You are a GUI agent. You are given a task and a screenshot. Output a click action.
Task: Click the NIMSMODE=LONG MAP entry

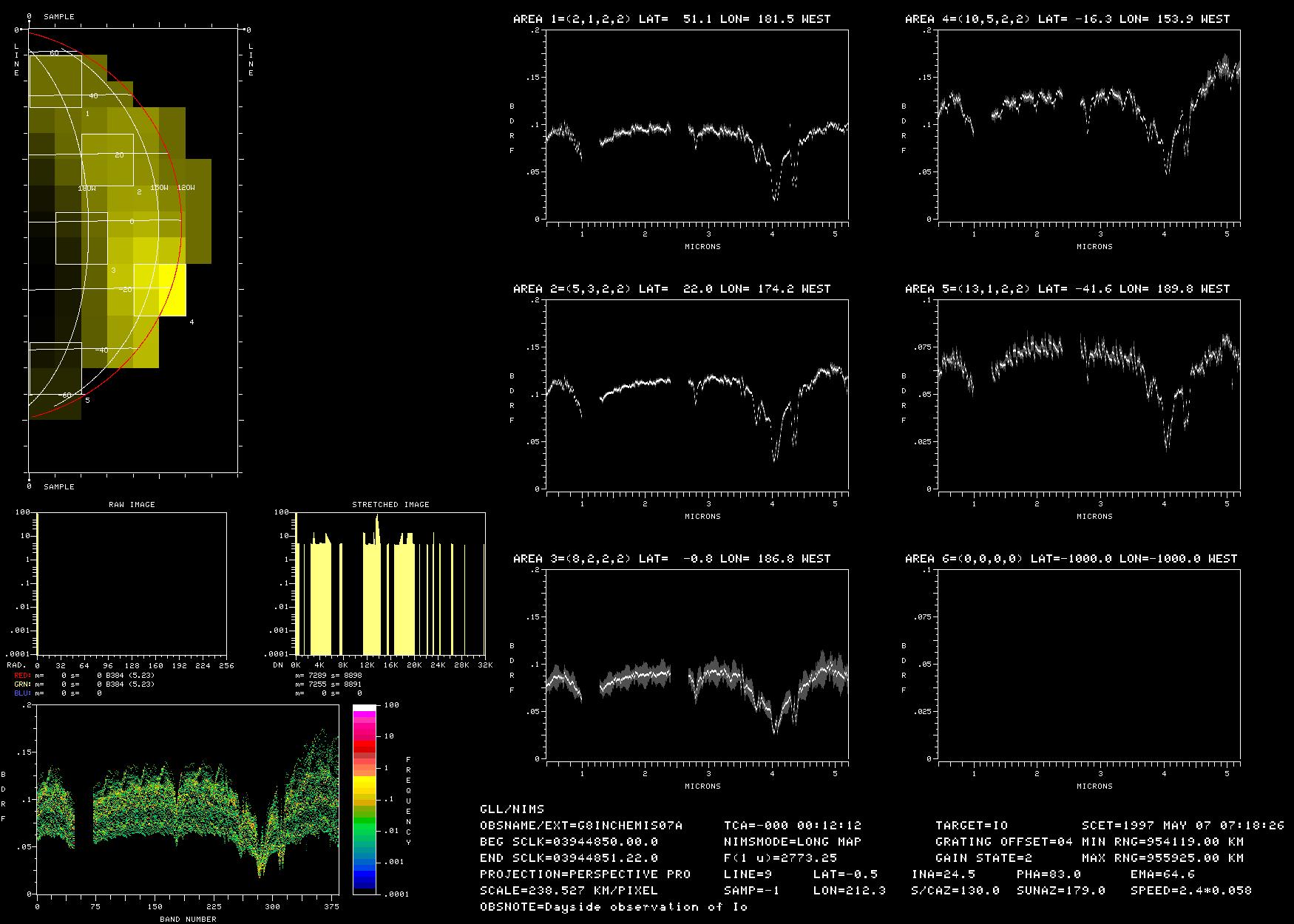(x=793, y=842)
